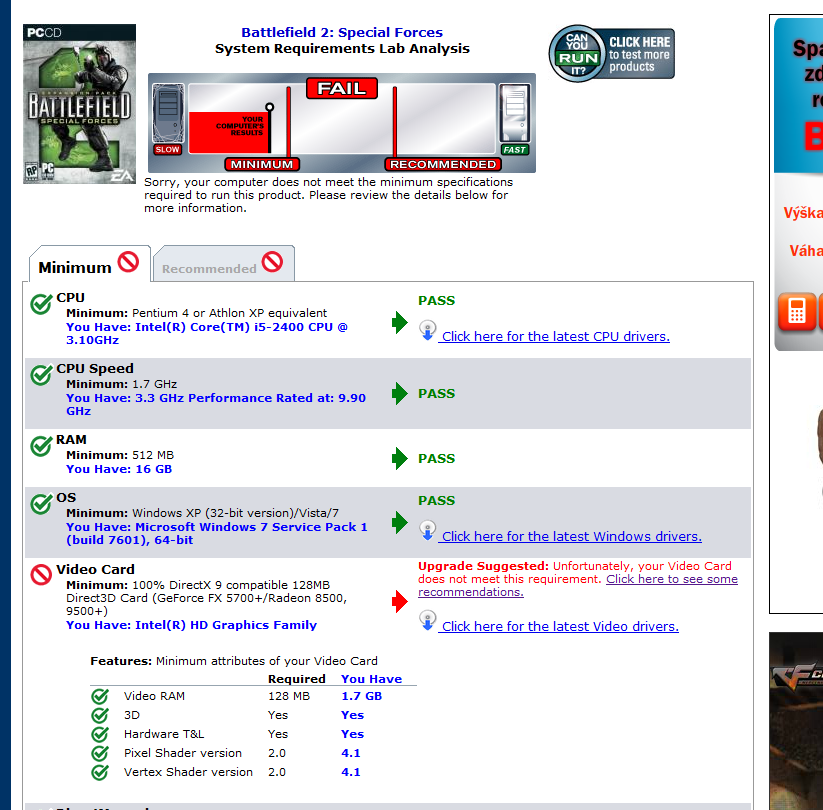Click the 'Intel(R) HD Graphics Family' text
Screen dimensions: 823x810
226,625
